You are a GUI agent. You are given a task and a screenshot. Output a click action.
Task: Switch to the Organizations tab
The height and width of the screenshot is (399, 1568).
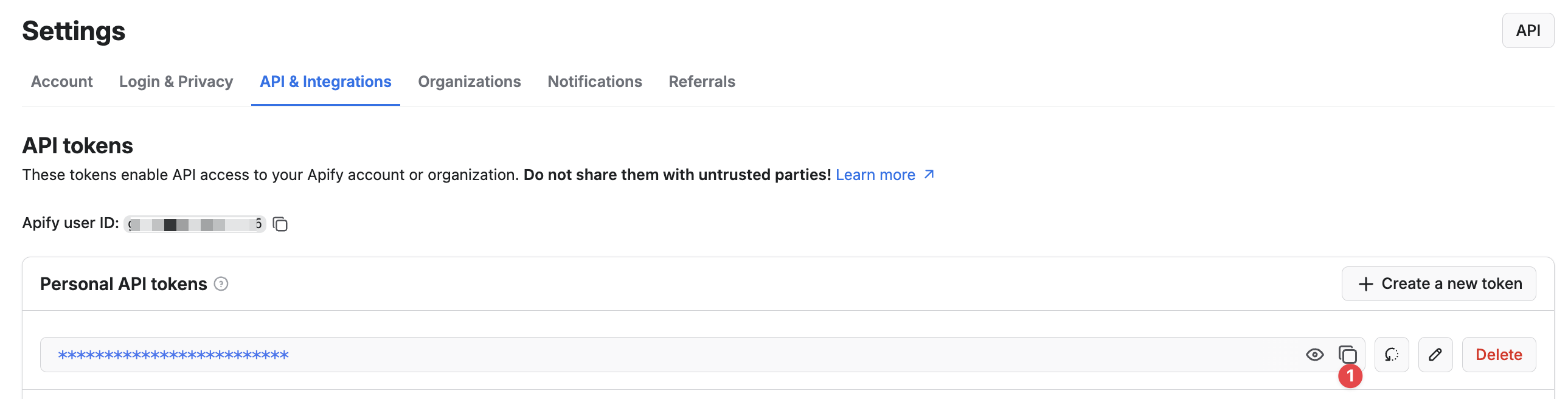(x=470, y=81)
